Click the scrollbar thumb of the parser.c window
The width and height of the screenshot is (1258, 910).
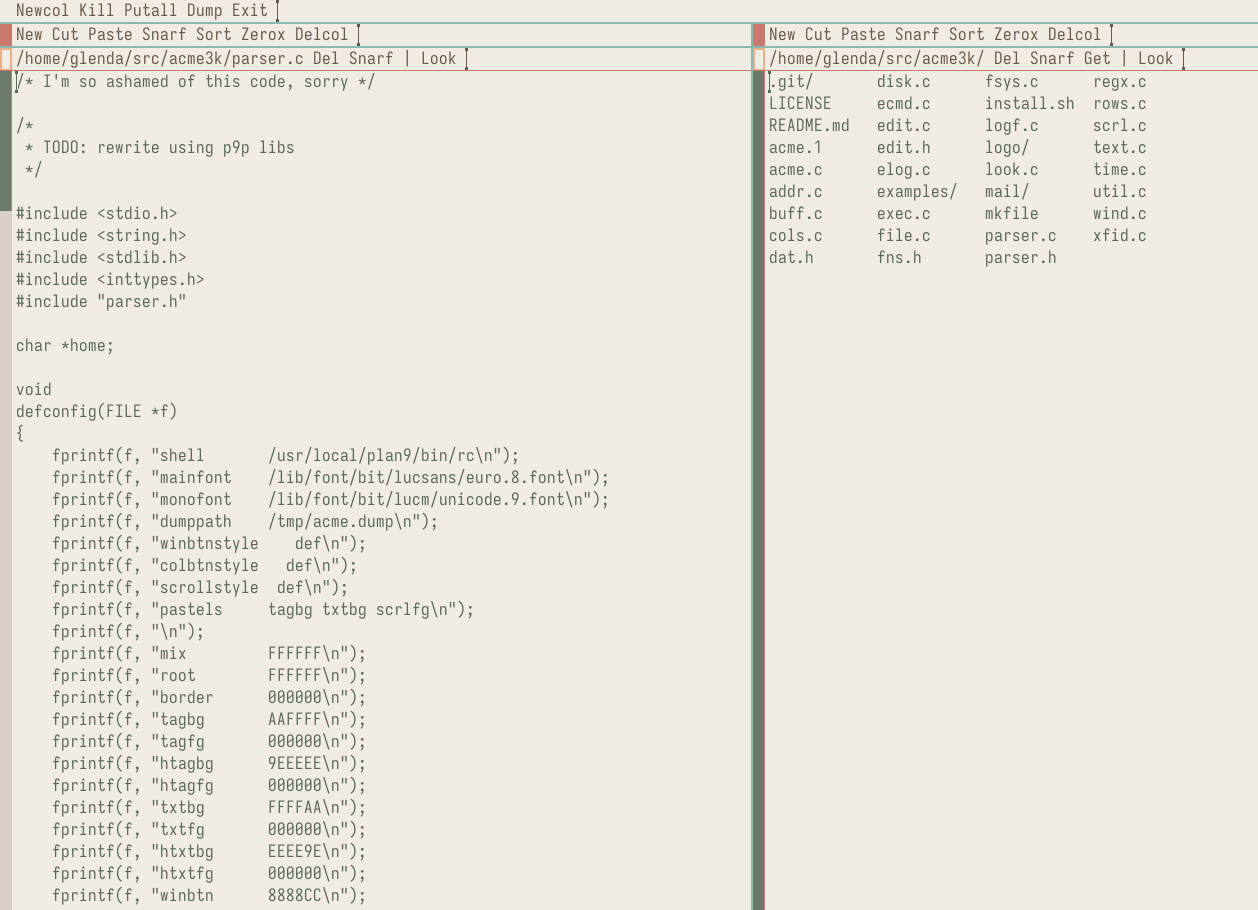click(6, 141)
